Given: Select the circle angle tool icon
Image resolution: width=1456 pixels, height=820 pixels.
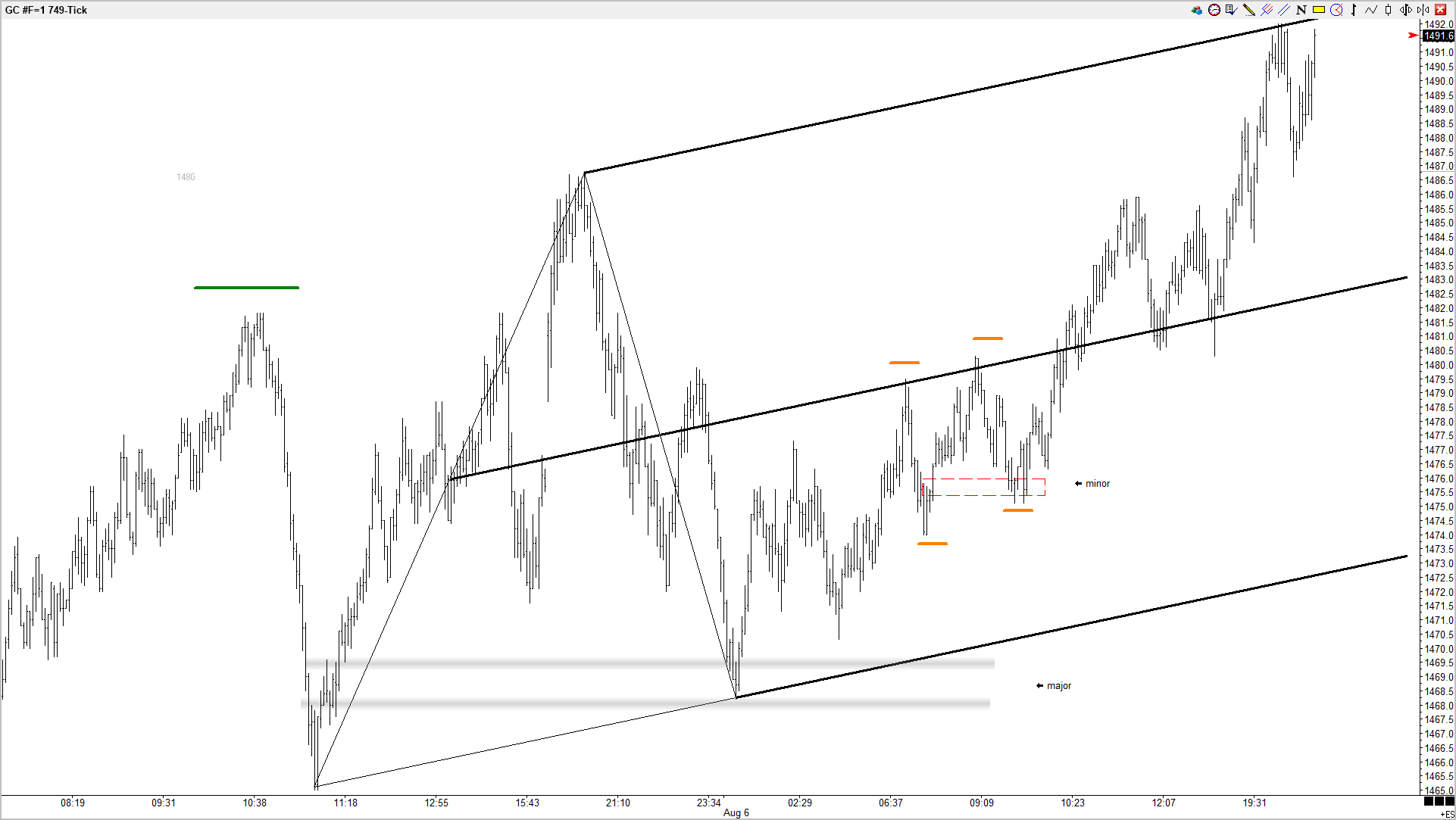Looking at the screenshot, I should point(1336,10).
